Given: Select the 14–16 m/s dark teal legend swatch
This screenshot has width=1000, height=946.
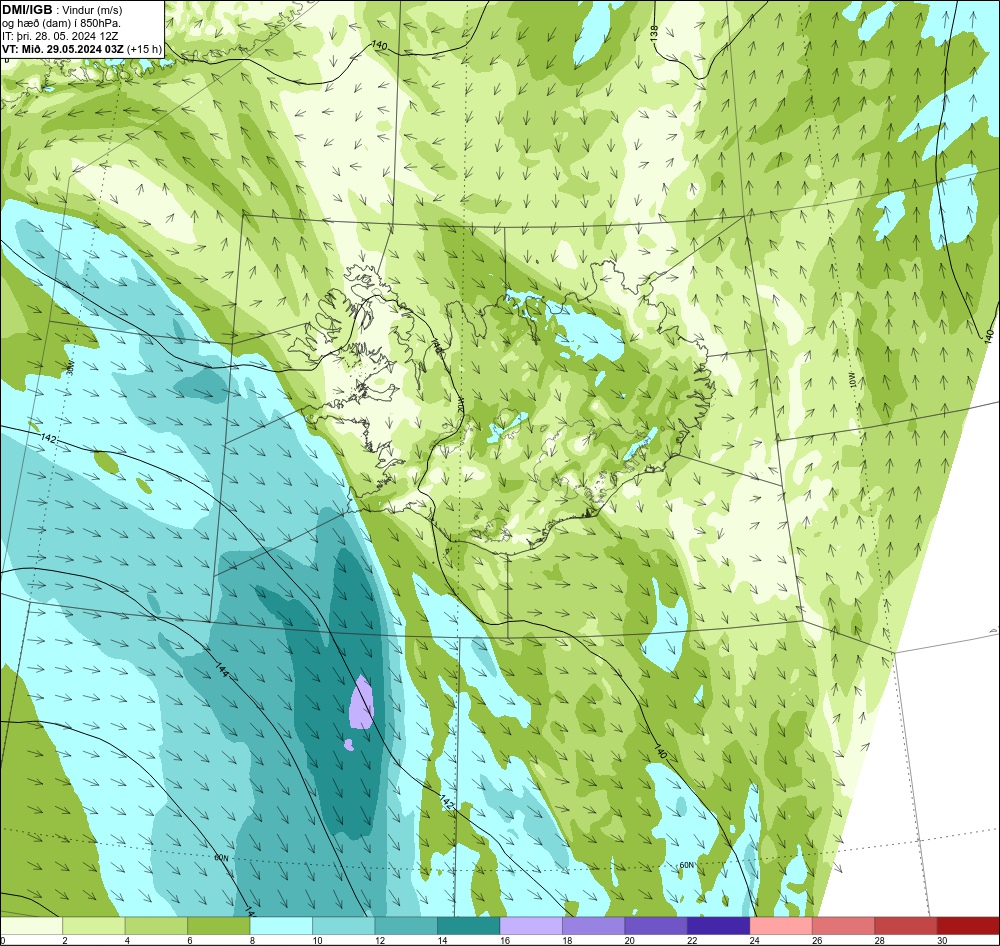Looking at the screenshot, I should click(x=469, y=926).
